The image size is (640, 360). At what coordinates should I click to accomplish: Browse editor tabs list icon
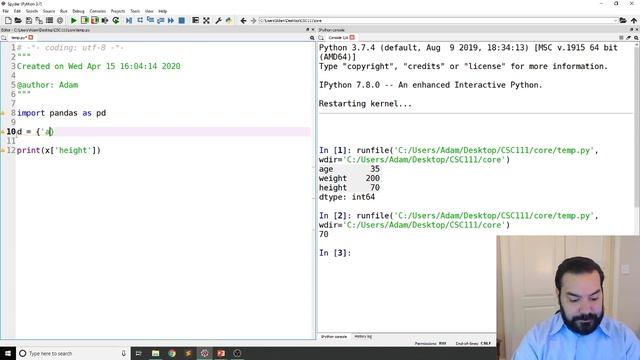[x=4, y=38]
